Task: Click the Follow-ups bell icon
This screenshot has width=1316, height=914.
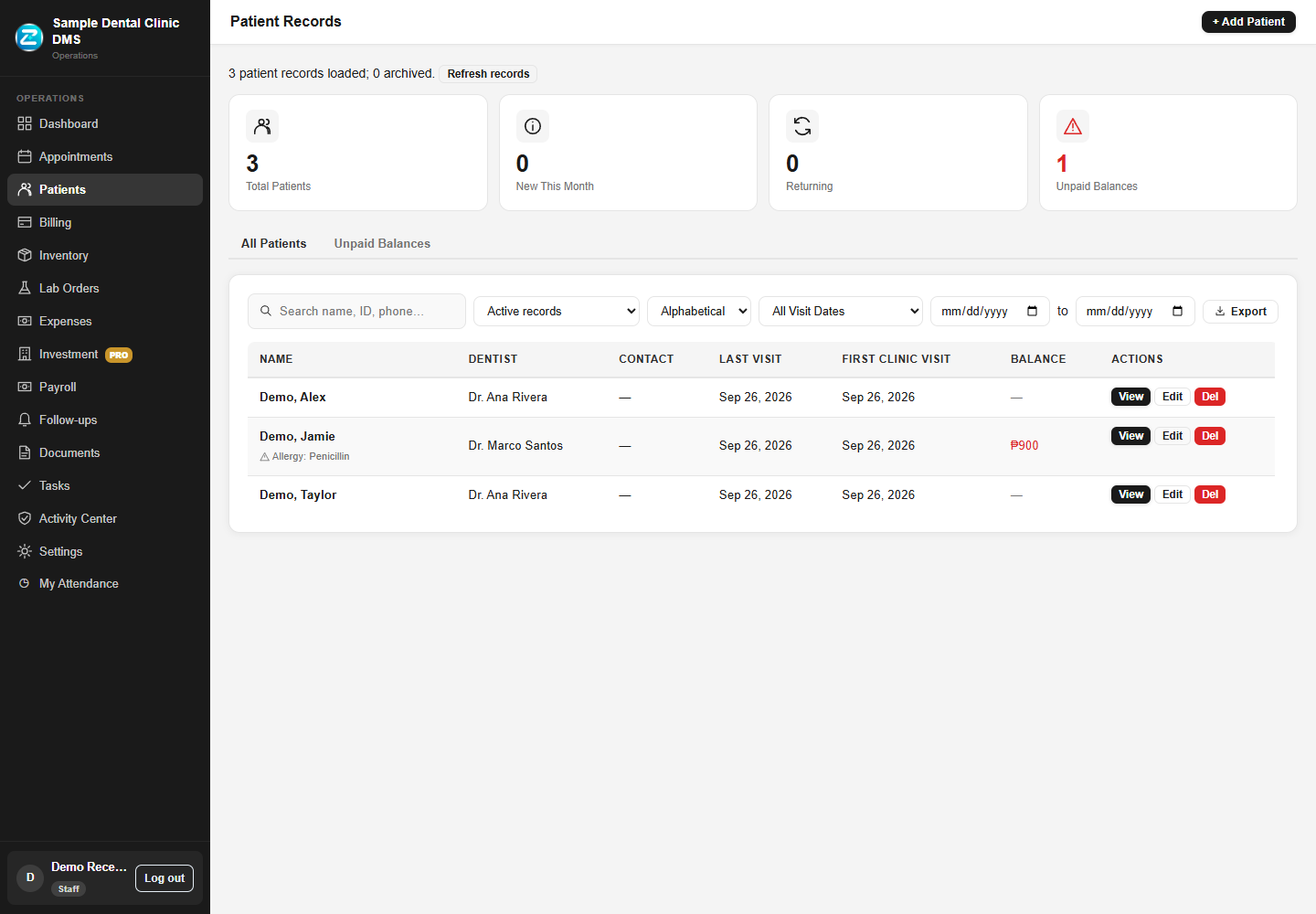Action: tap(25, 420)
